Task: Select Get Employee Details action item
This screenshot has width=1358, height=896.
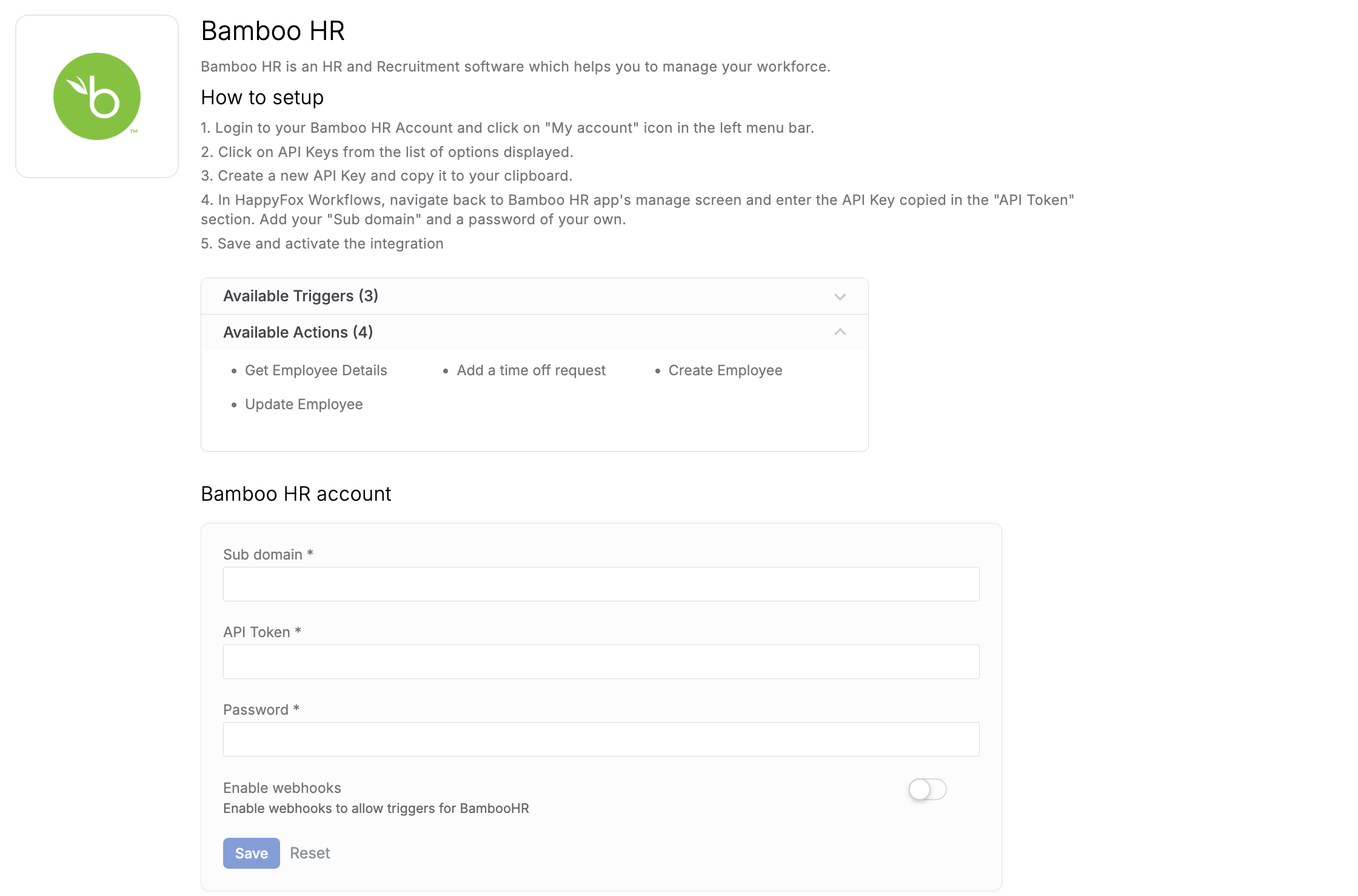Action: 316,370
